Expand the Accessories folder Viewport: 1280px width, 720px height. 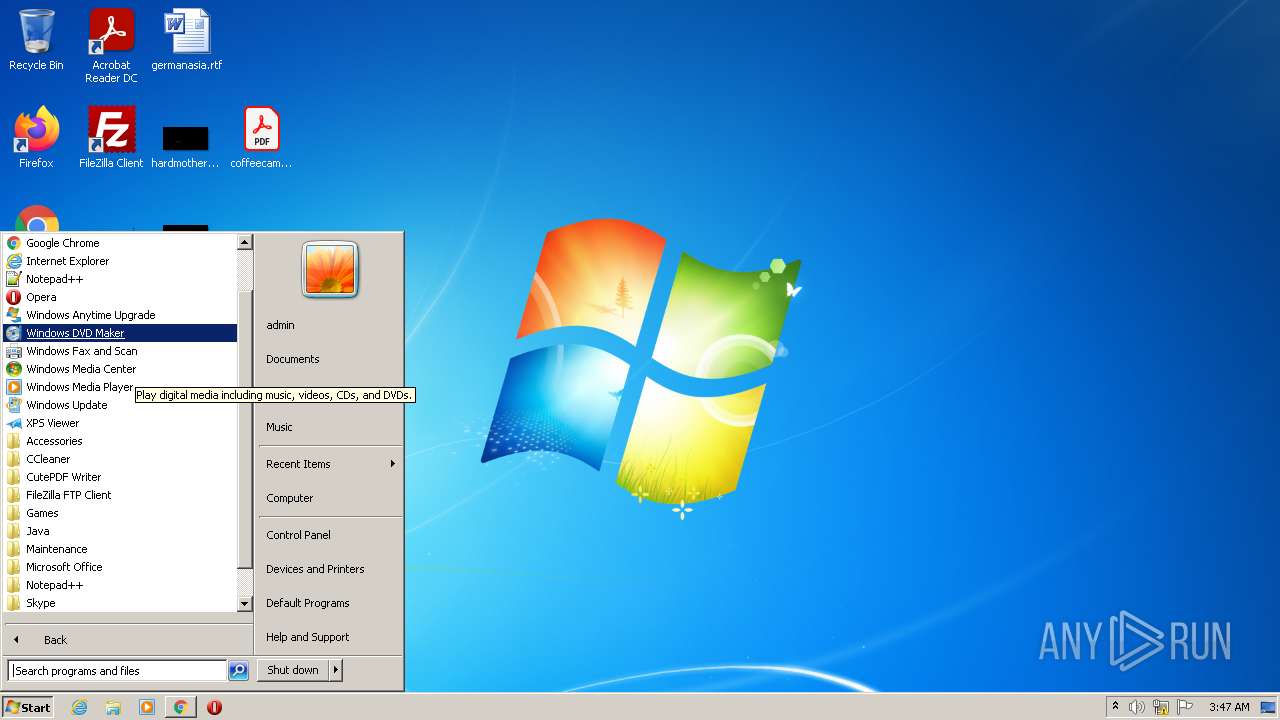[x=120, y=441]
